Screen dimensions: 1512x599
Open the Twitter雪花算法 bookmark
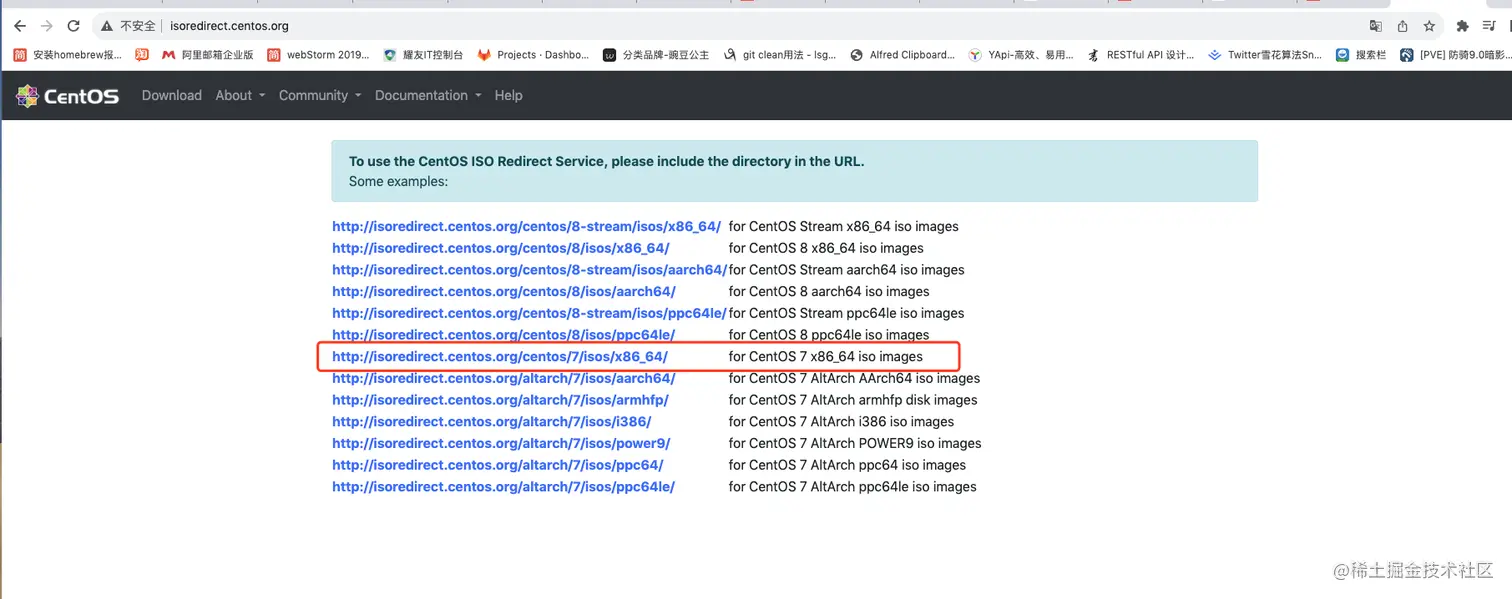click(x=1265, y=55)
